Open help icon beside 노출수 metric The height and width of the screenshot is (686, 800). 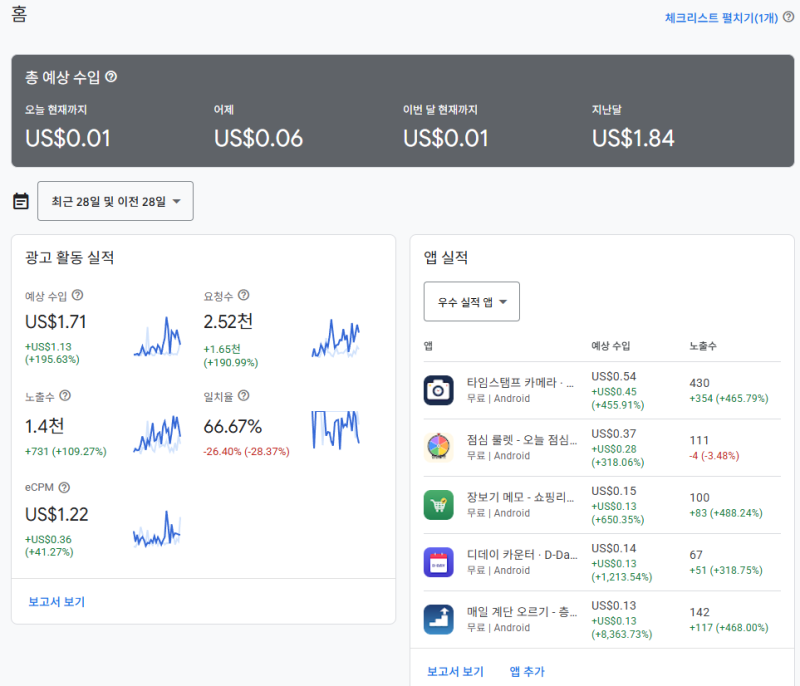tap(65, 396)
